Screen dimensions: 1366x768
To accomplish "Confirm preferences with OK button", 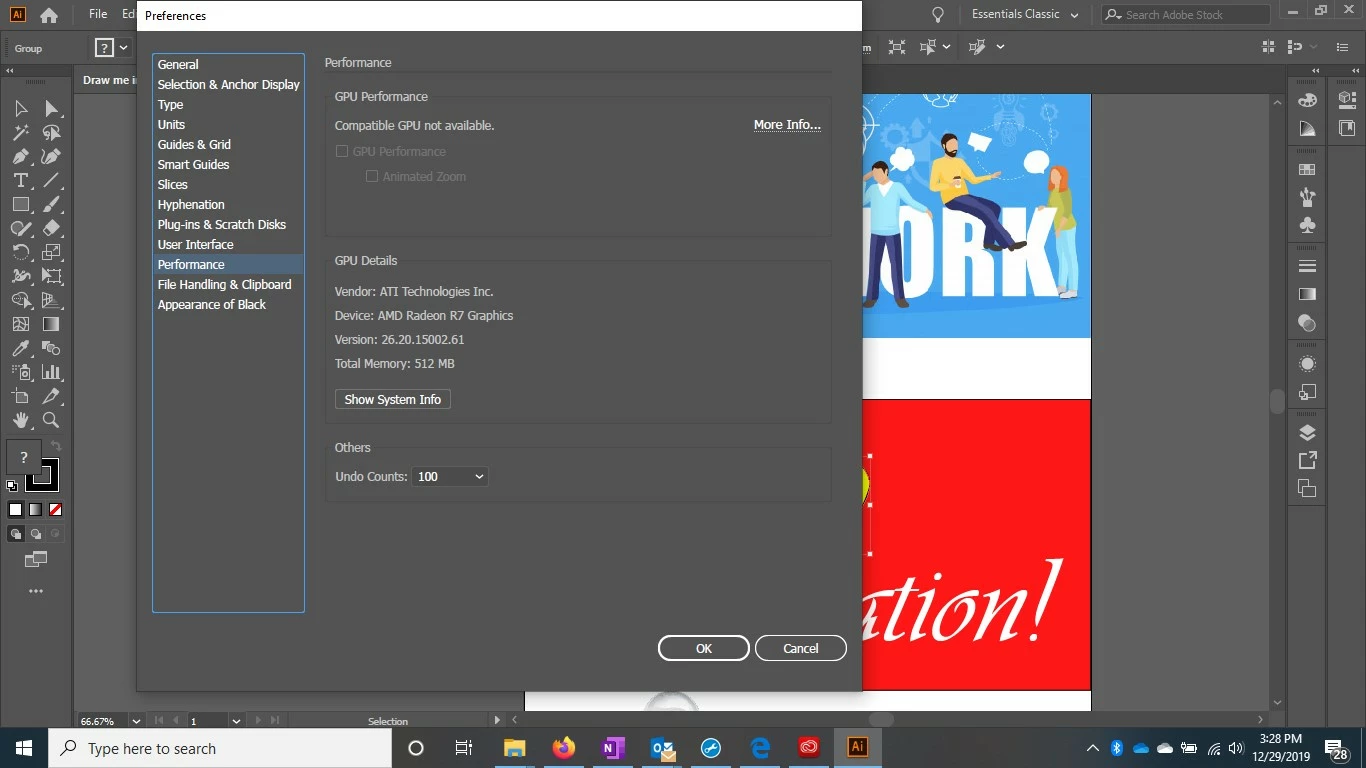I will click(x=704, y=648).
